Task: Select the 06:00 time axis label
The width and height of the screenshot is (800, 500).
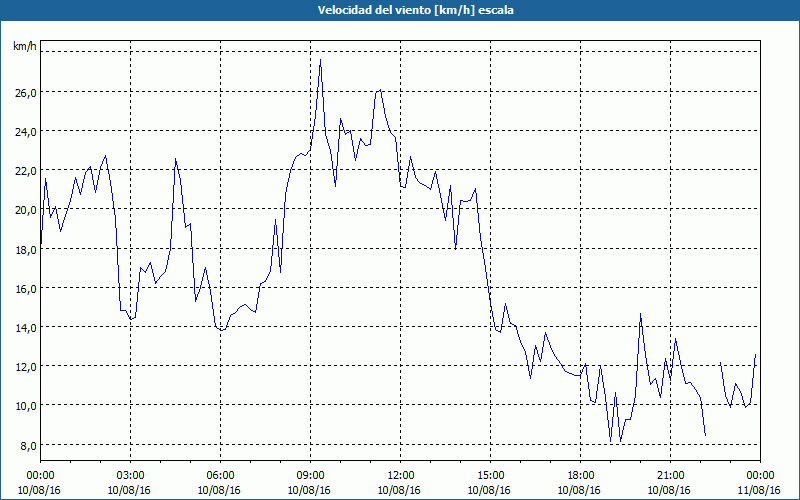Action: click(220, 476)
